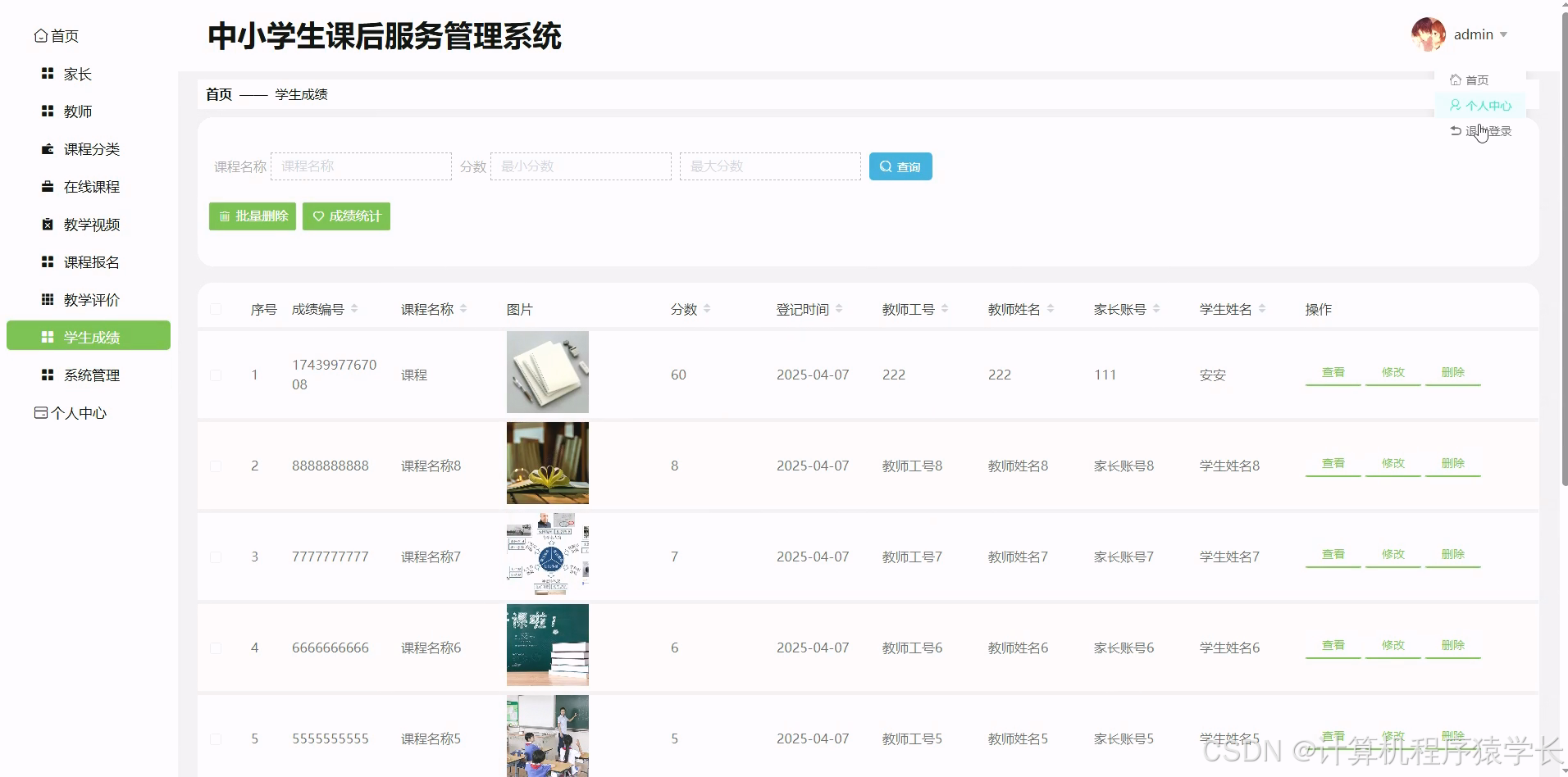The height and width of the screenshot is (777, 1568).
Task: Select 个人中心 from the account menu
Action: [x=1480, y=105]
